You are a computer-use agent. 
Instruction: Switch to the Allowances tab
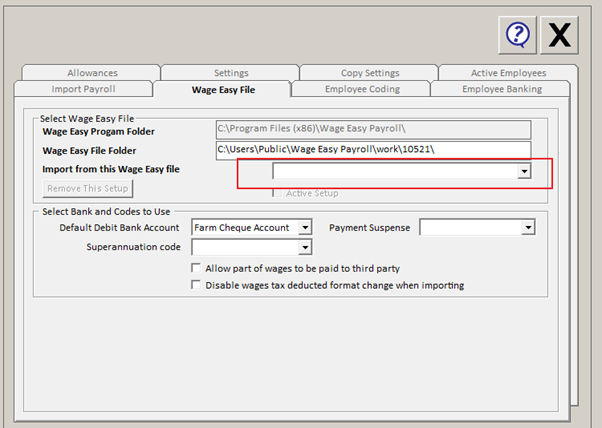[x=92, y=73]
